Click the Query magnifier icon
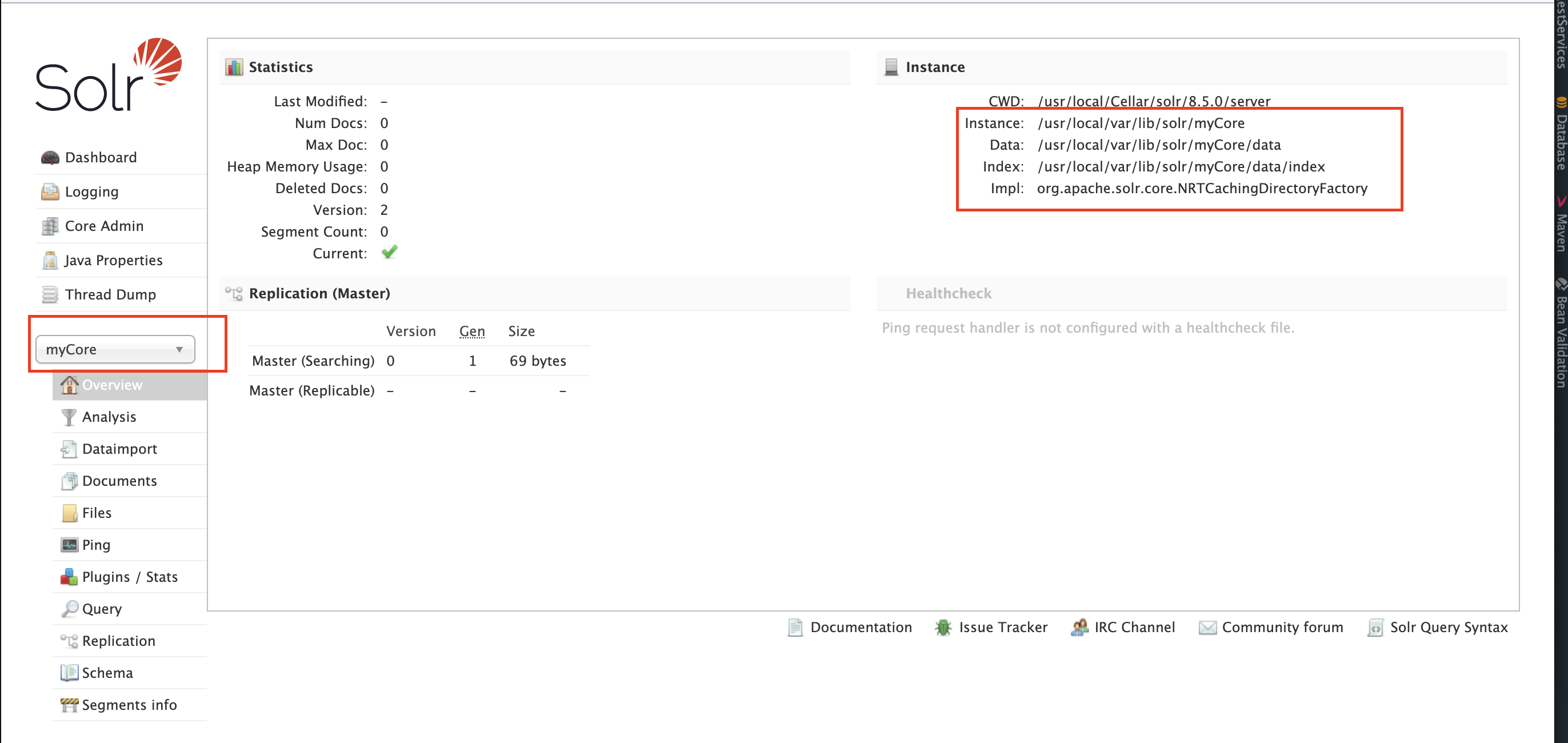1568x743 pixels. [x=69, y=609]
